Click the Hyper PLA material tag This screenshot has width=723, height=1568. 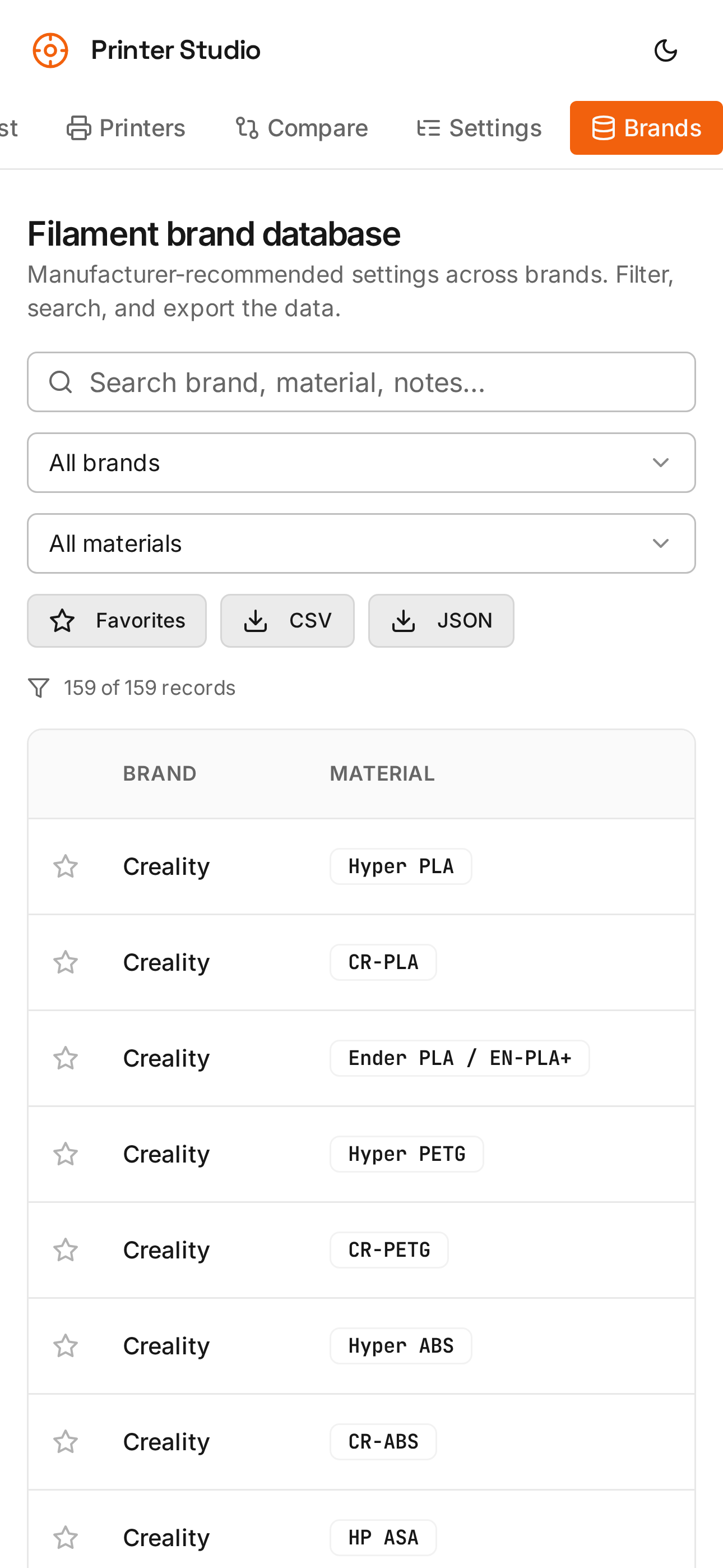401,866
